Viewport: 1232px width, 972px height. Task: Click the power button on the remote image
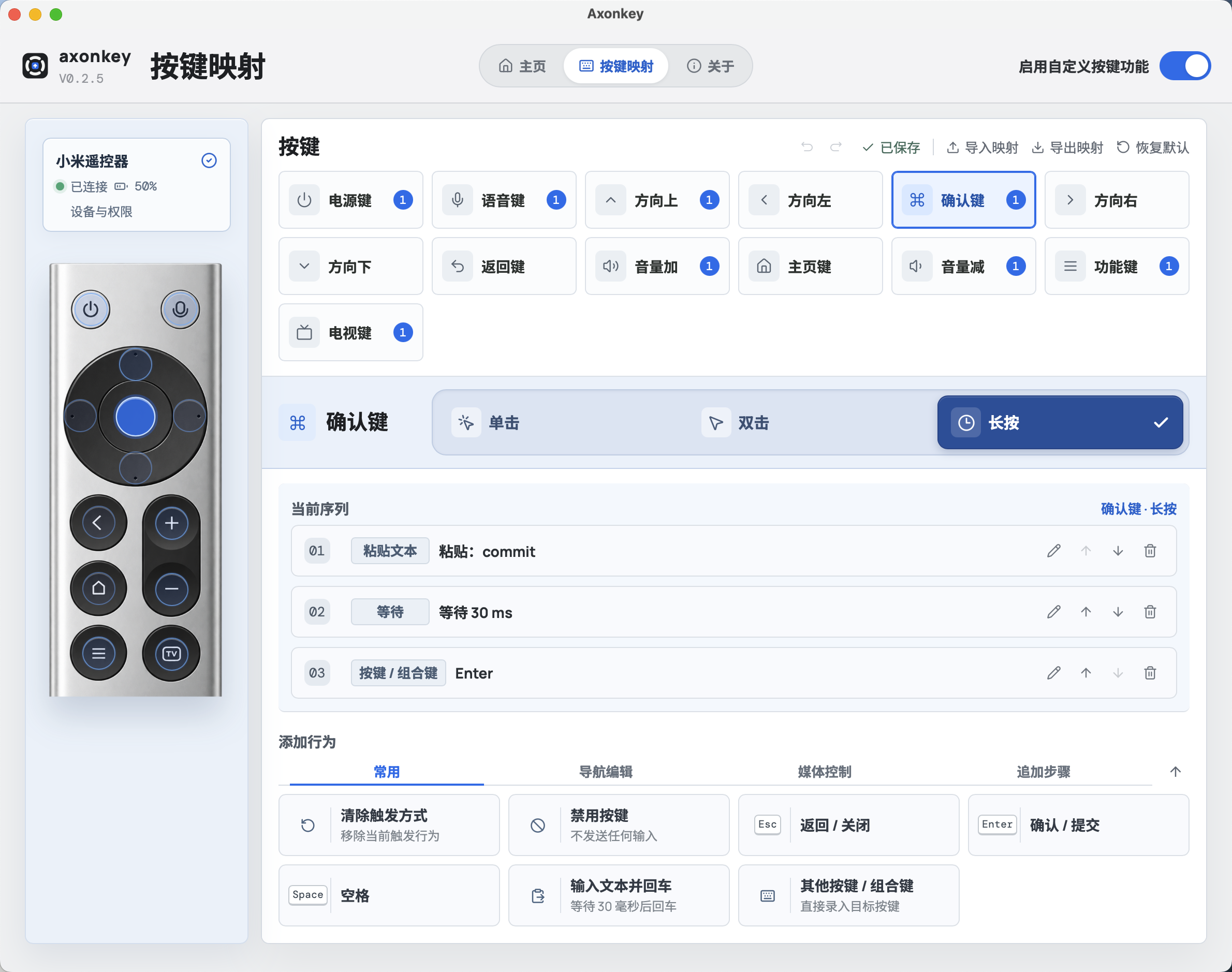point(91,310)
